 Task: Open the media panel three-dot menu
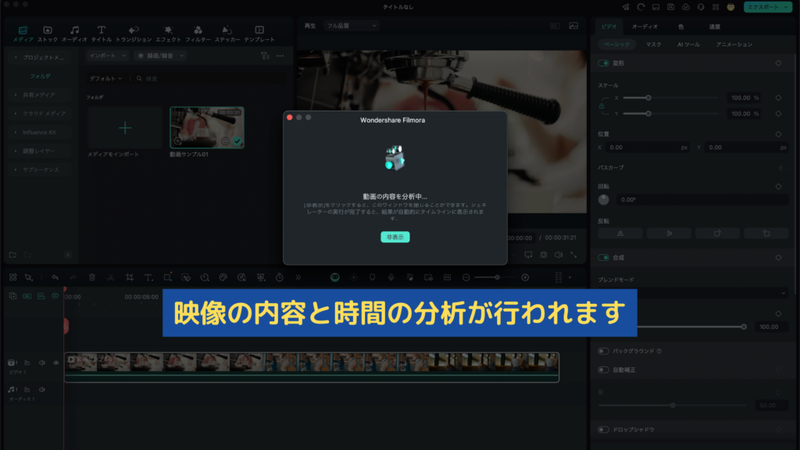[x=280, y=56]
